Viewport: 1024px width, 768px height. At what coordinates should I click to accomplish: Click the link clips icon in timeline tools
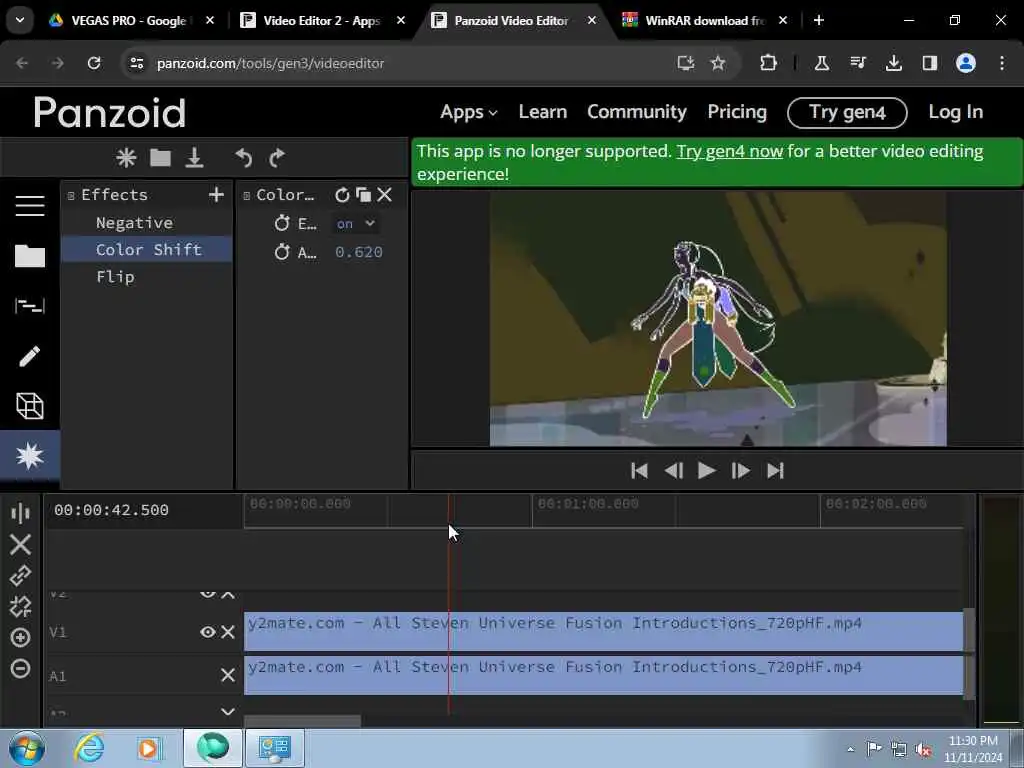pos(20,575)
